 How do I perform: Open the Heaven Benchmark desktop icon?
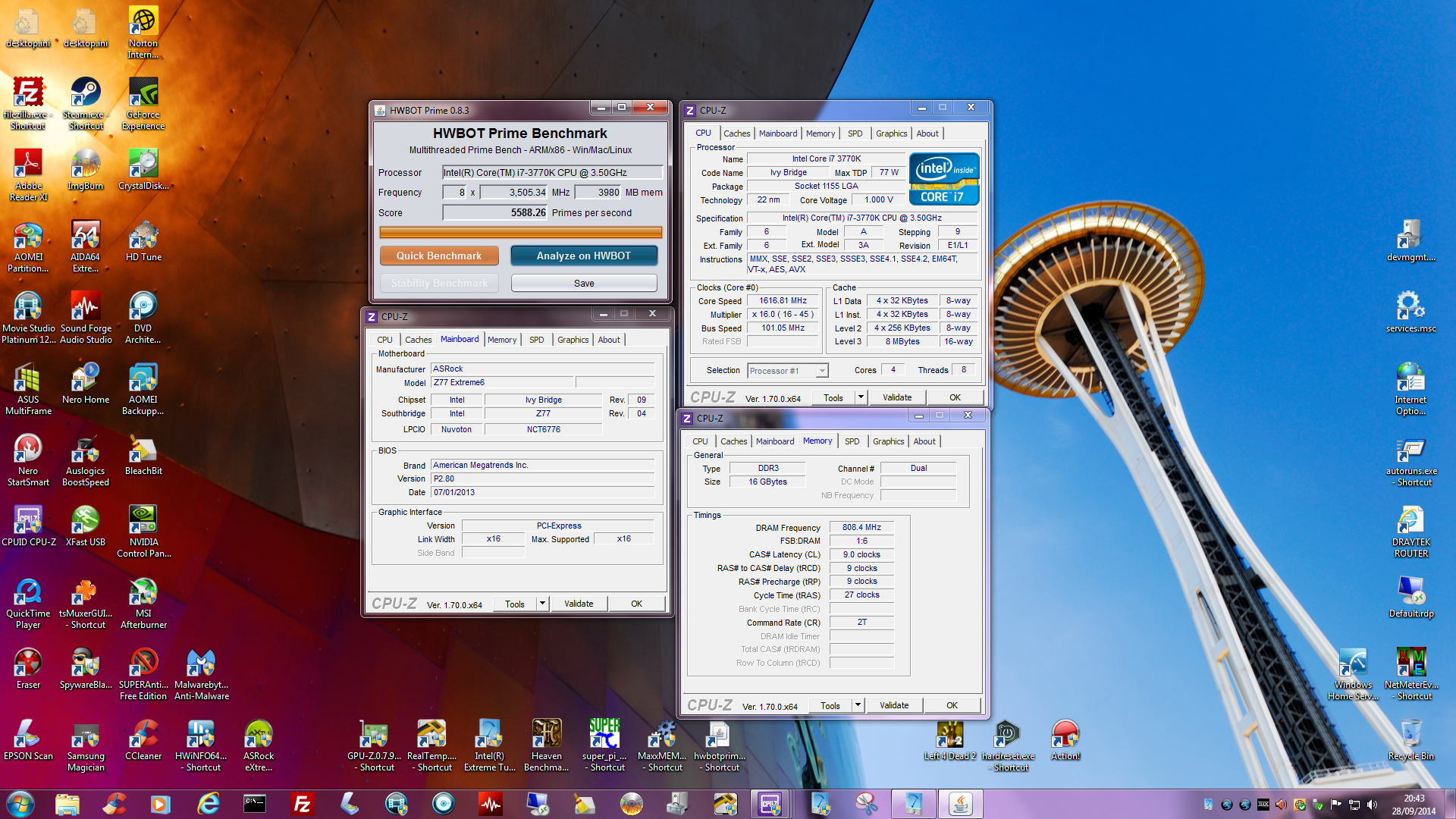[547, 745]
